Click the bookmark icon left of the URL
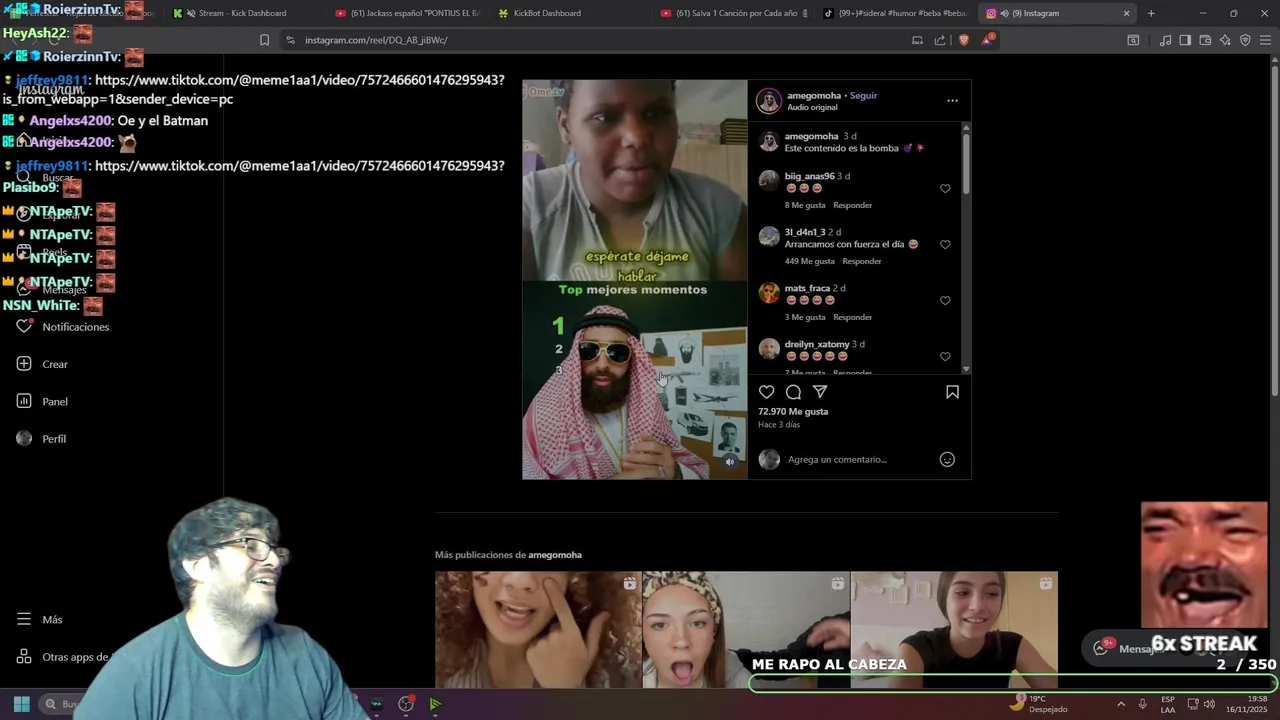Image resolution: width=1280 pixels, height=720 pixels. pyautogui.click(x=264, y=40)
